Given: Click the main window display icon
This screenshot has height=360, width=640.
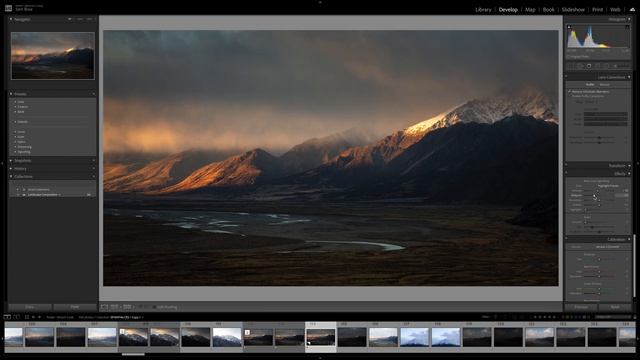Looking at the screenshot, I should coord(7,317).
